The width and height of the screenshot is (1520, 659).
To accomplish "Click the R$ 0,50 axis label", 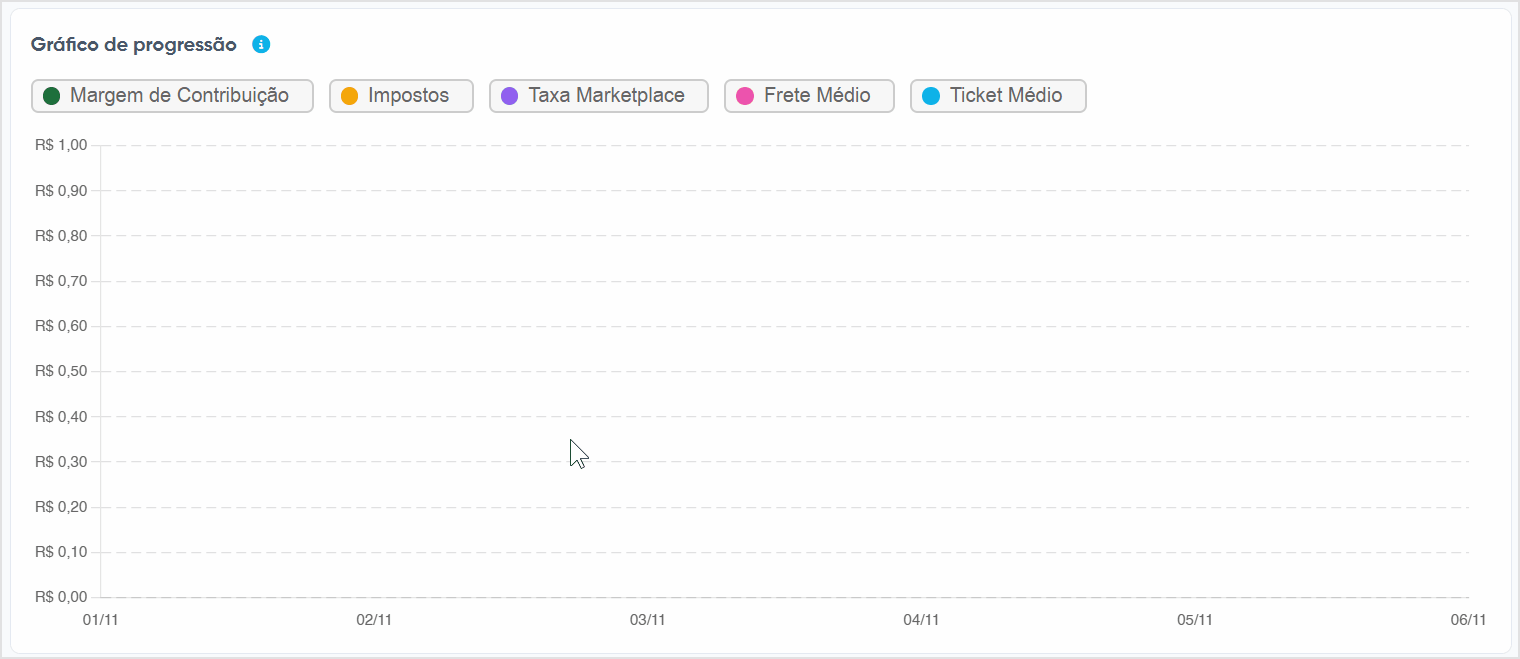I will (61, 371).
